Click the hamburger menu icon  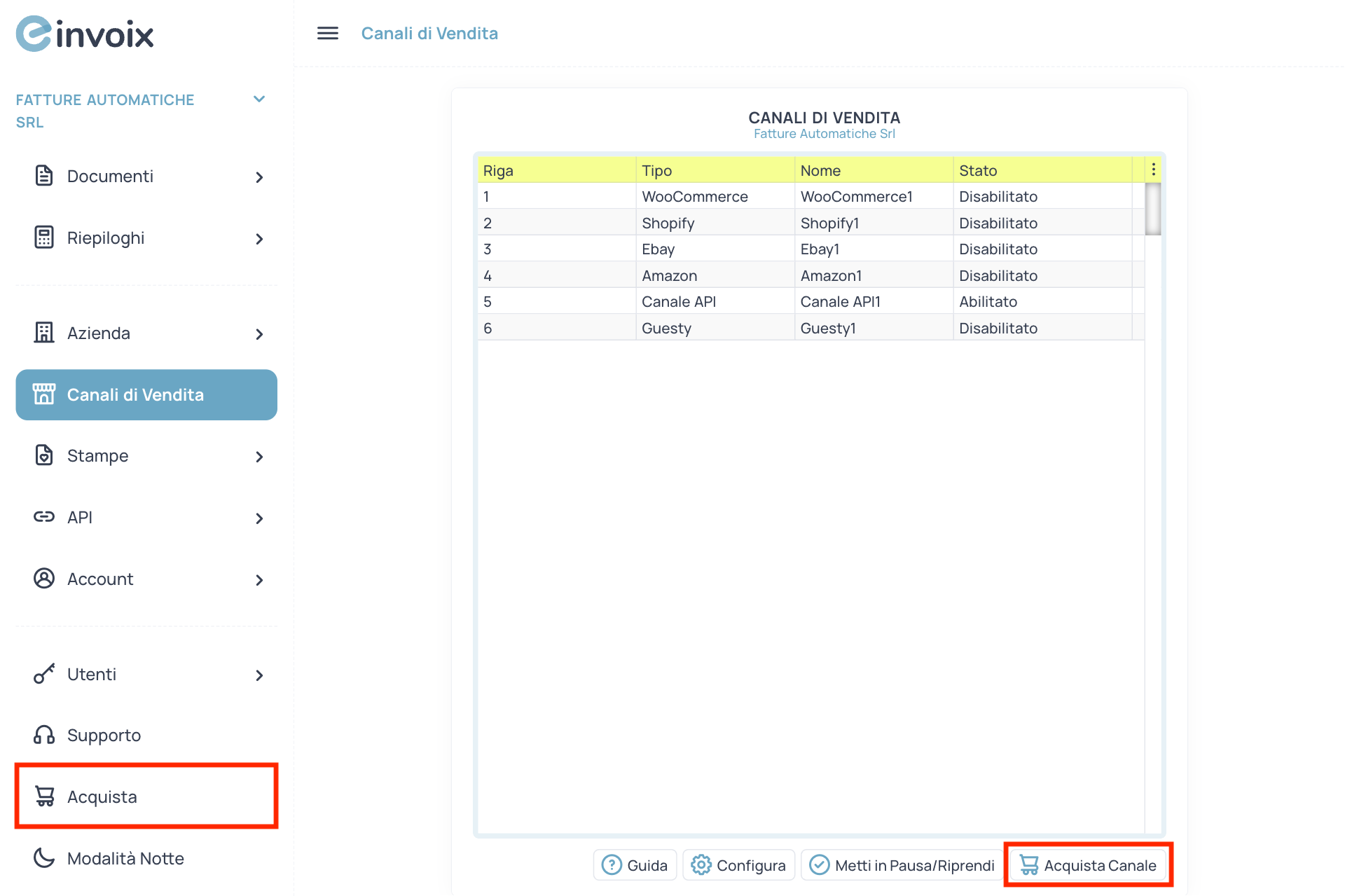[x=327, y=33]
